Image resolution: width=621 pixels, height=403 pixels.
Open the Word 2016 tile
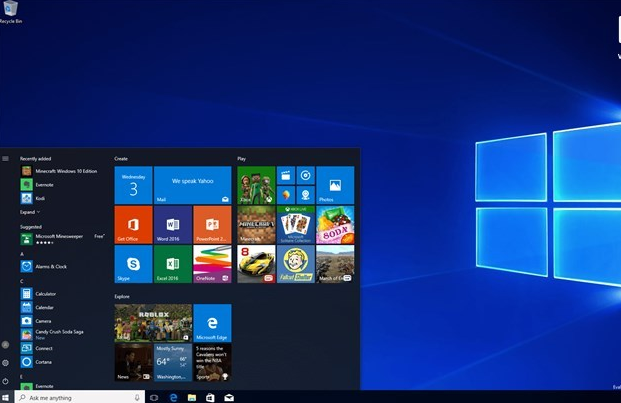coord(173,224)
